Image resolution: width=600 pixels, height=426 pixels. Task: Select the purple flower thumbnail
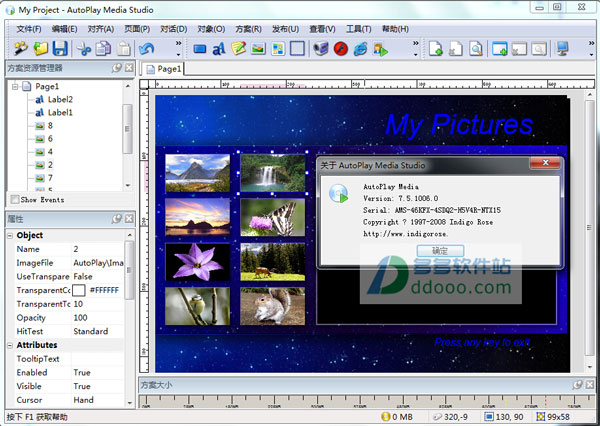tap(197, 262)
